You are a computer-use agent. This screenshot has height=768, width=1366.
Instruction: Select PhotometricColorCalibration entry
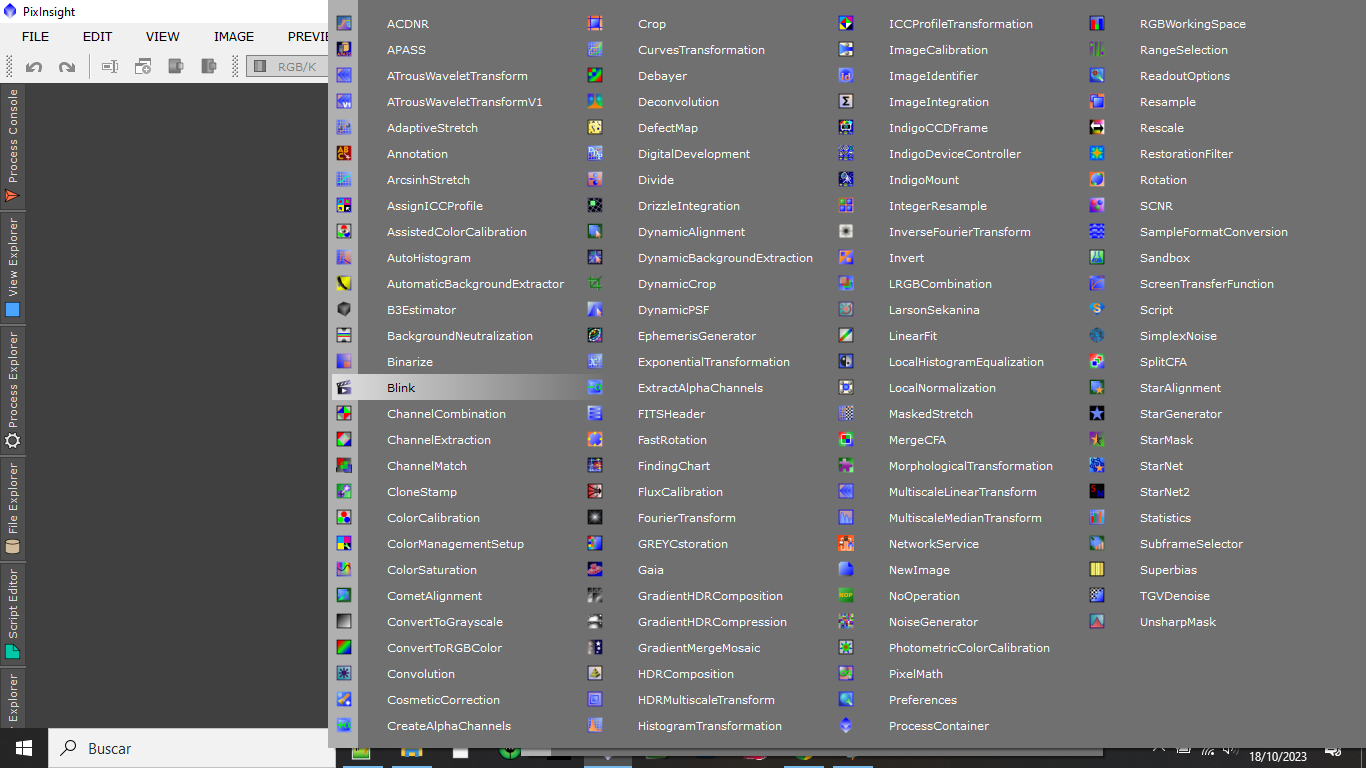pos(969,647)
